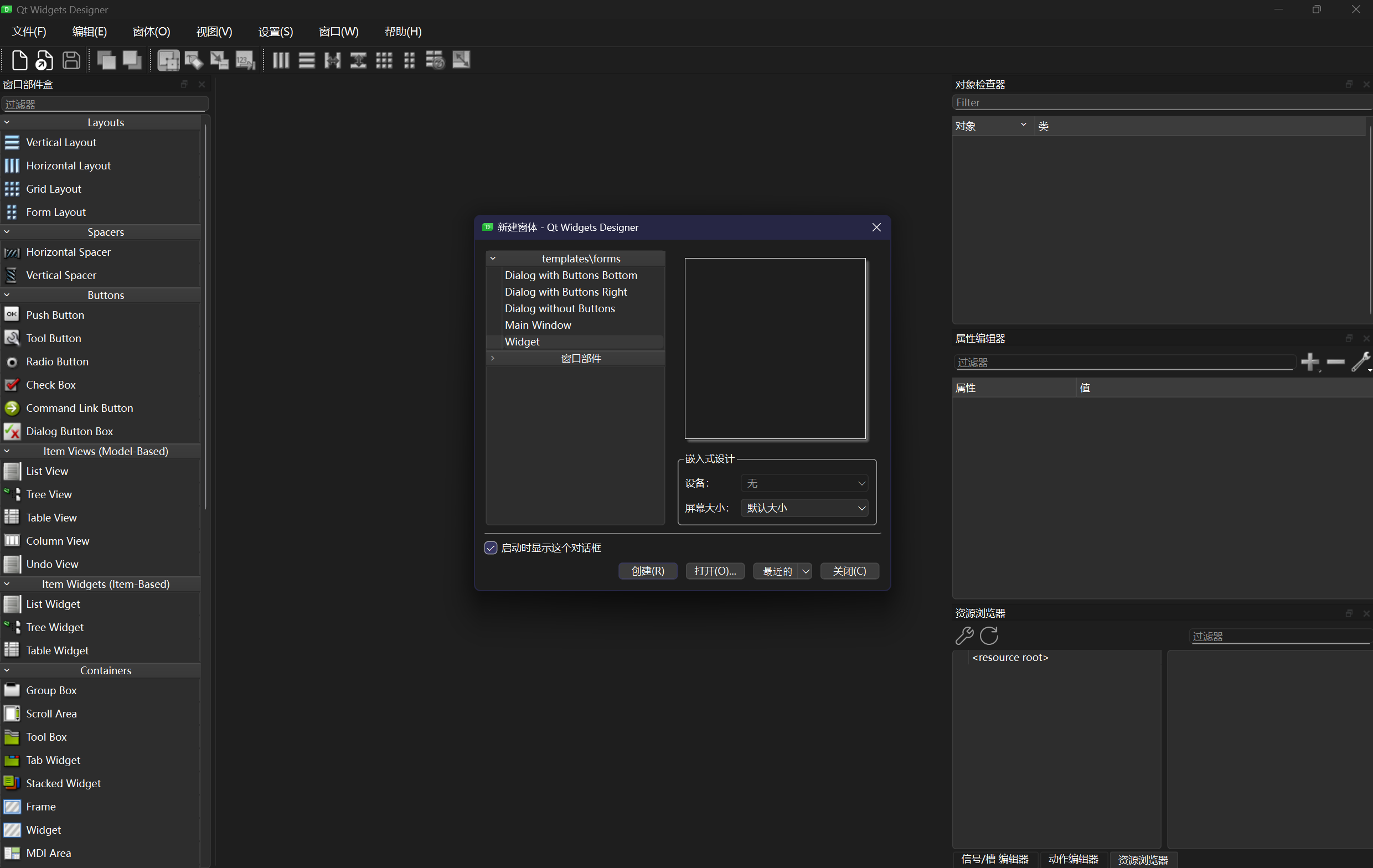Screen dimensions: 1373x868
Task: Click the Edit Tab Order icon
Action: click(245, 60)
